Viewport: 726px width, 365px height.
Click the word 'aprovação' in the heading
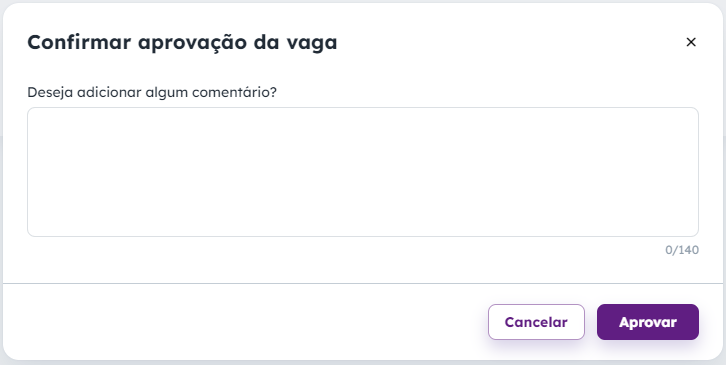(x=192, y=44)
